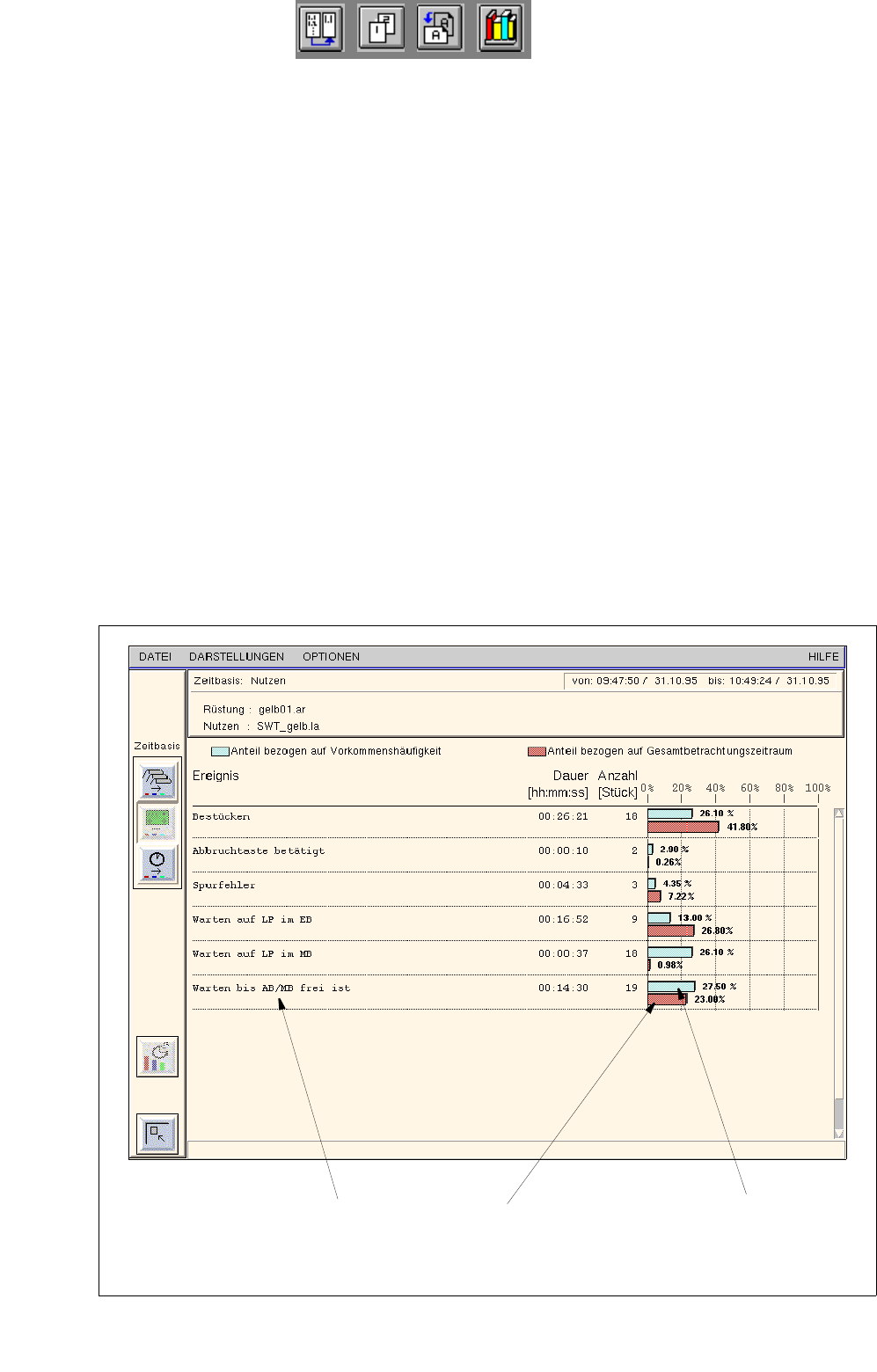Click the icon with two 'A' documents

(440, 29)
